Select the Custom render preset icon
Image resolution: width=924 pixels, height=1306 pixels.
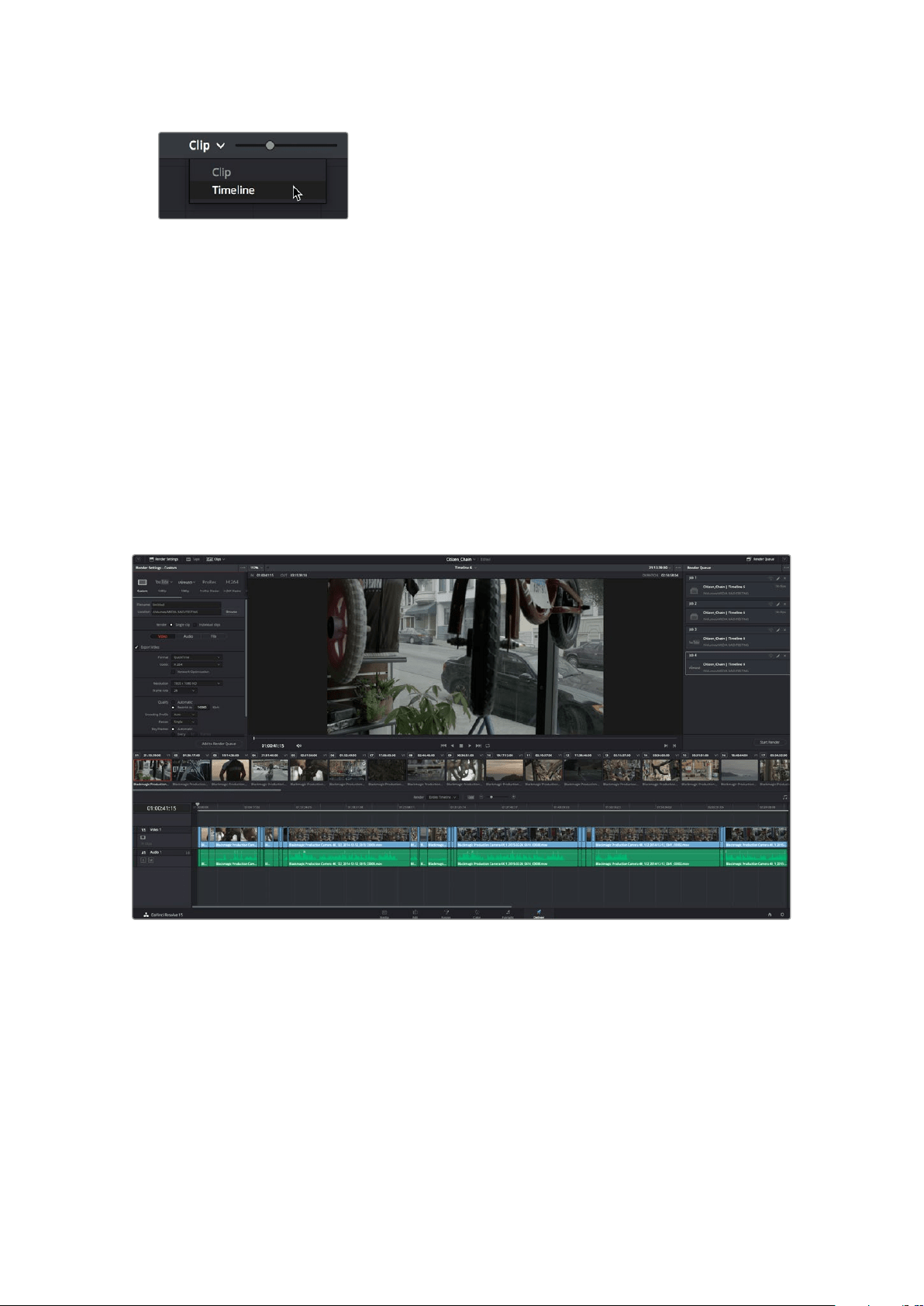click(143, 582)
